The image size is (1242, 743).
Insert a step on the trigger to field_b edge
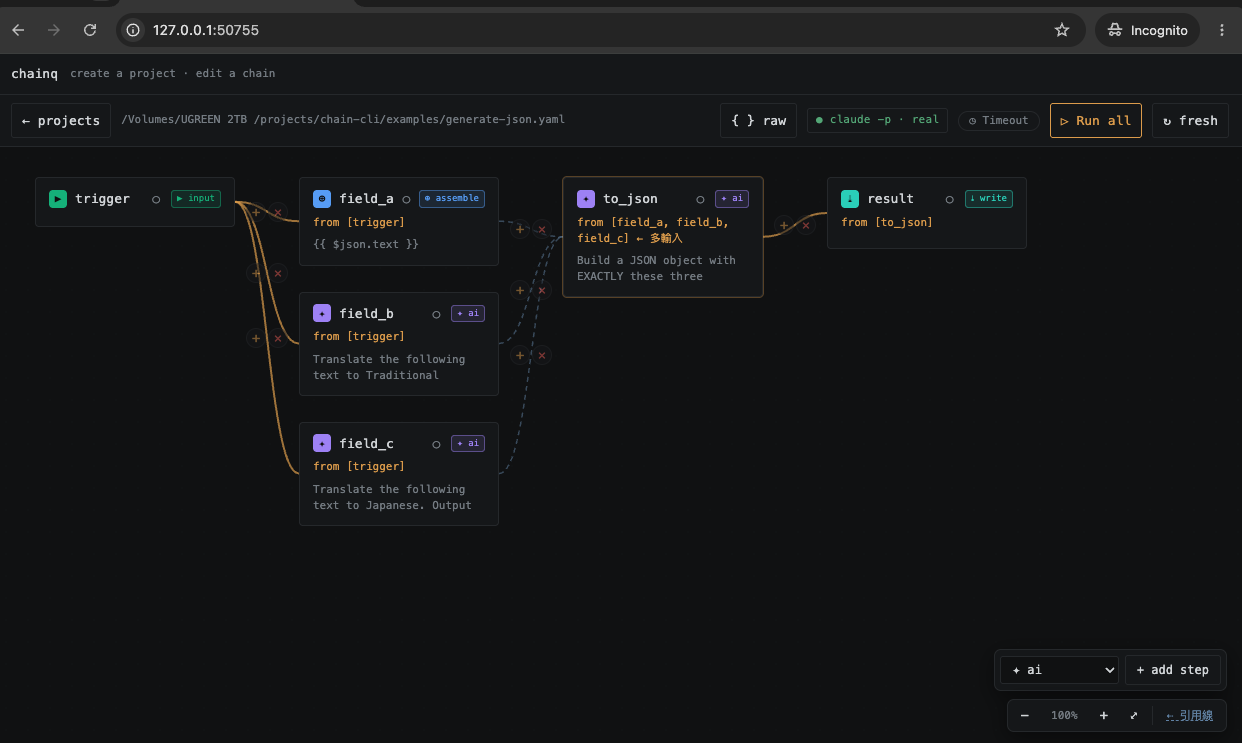tap(256, 273)
